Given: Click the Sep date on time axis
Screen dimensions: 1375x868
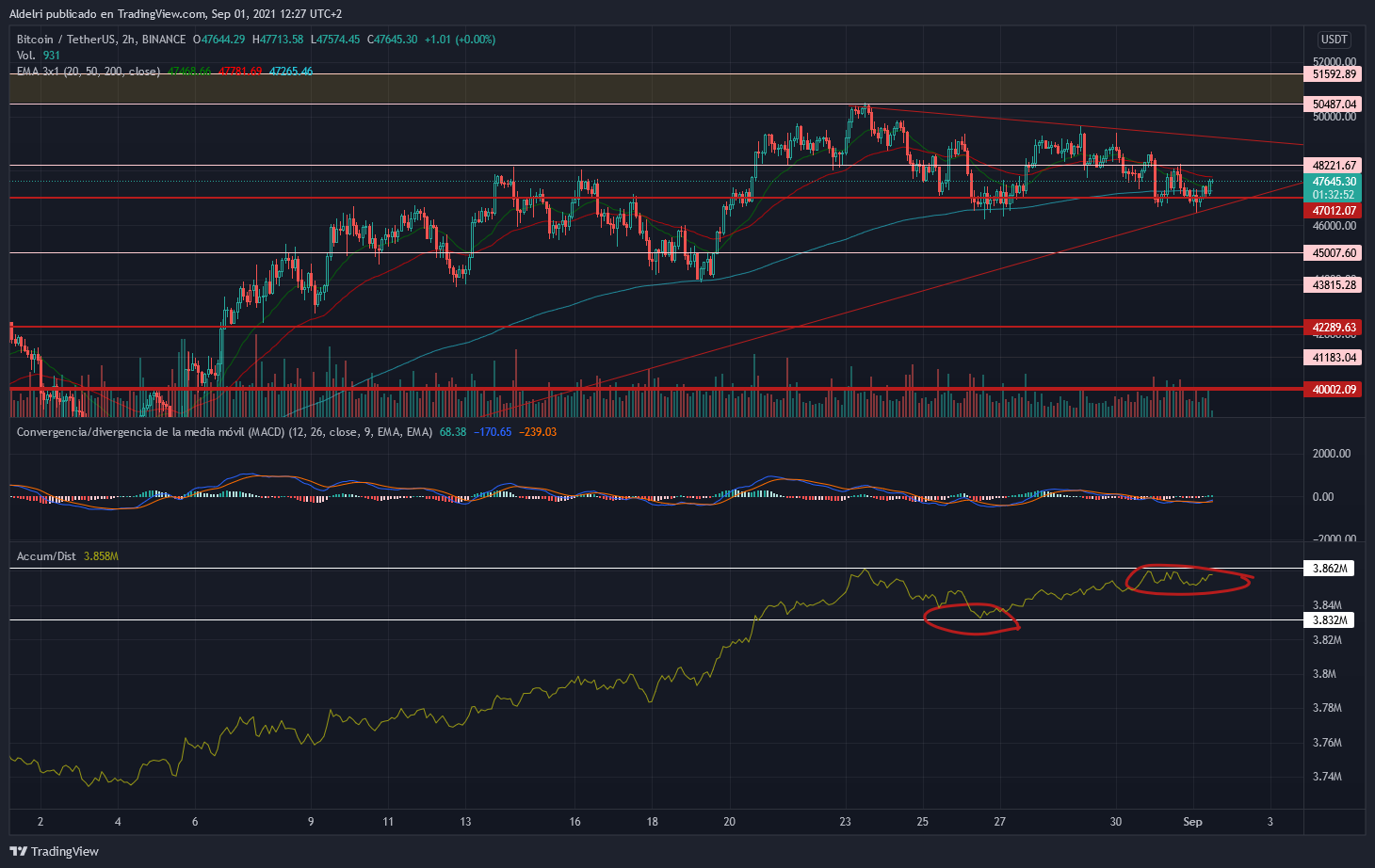Looking at the screenshot, I should tap(1192, 822).
